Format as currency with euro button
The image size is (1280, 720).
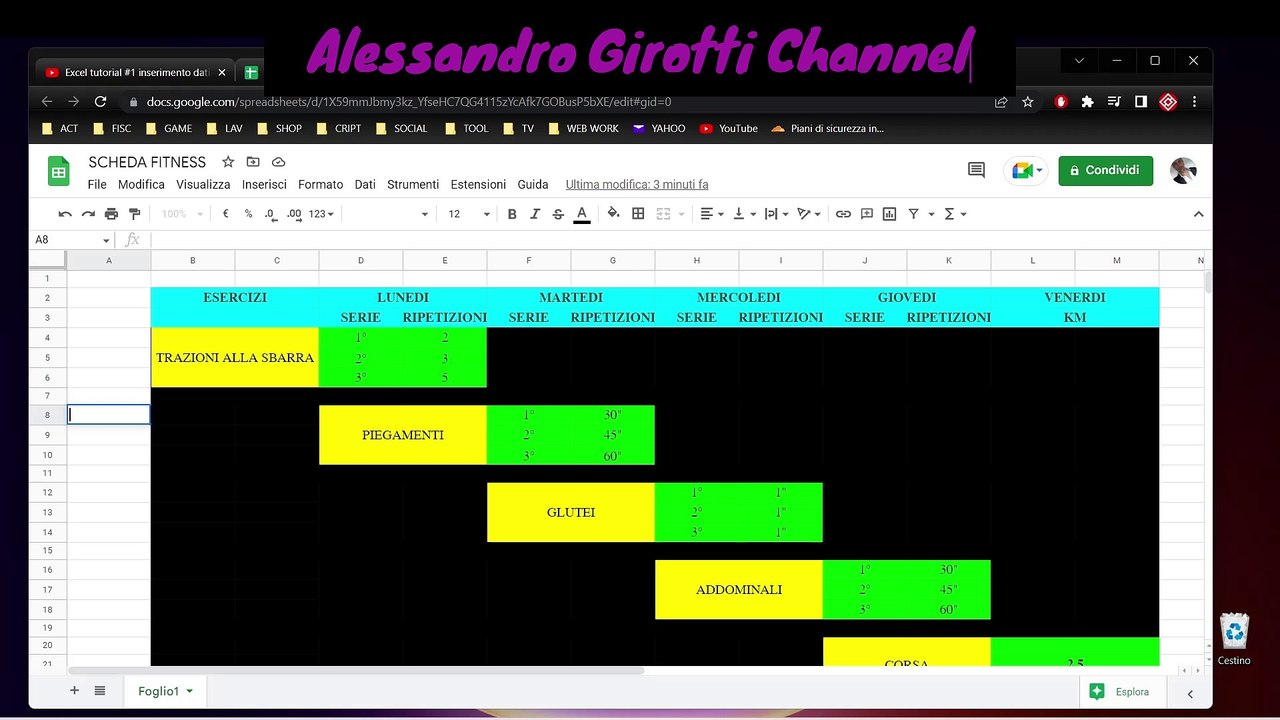tap(226, 214)
